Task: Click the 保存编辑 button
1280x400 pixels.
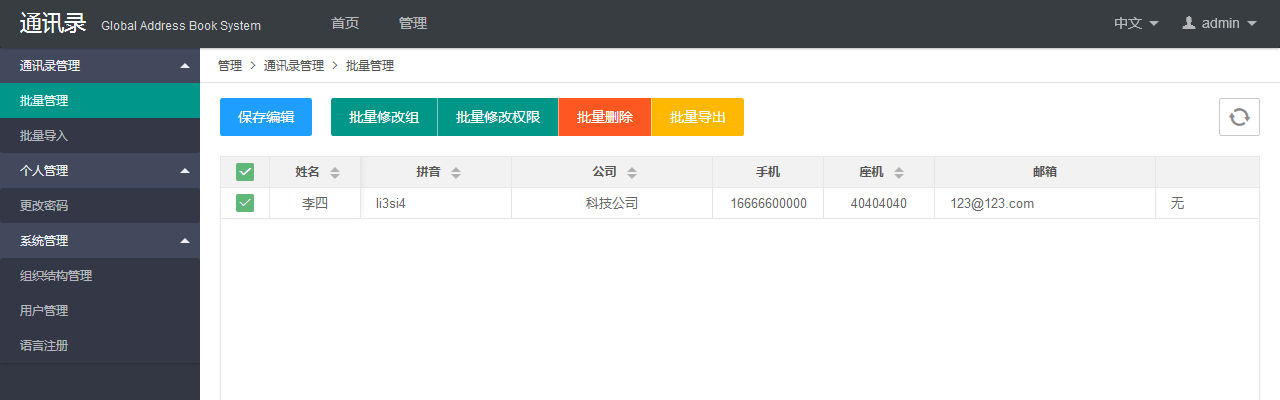Action: coord(266,117)
